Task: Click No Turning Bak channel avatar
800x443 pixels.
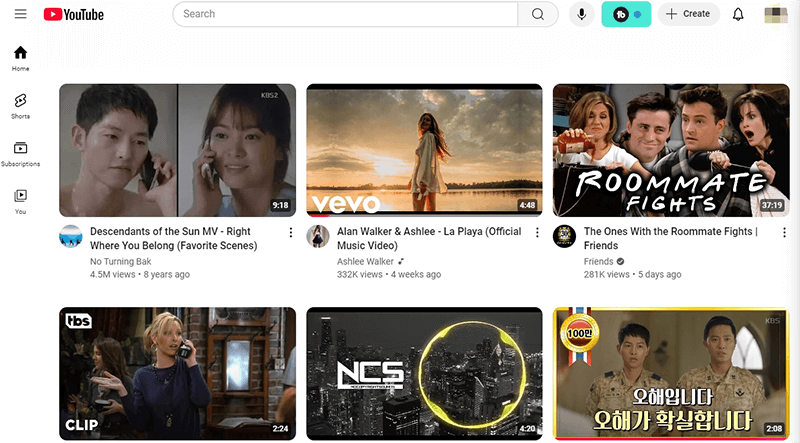Action: [71, 236]
